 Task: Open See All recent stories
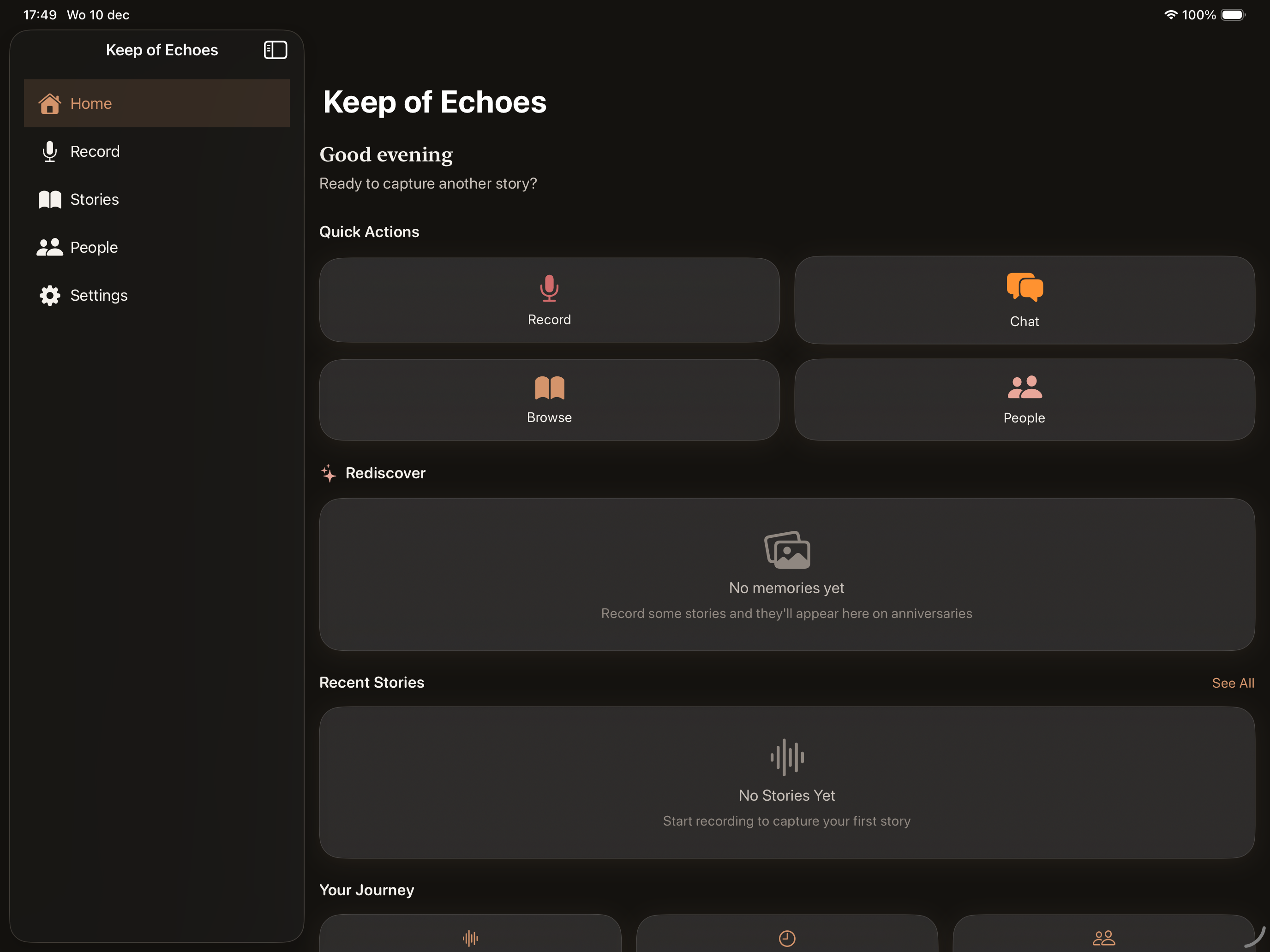1233,683
